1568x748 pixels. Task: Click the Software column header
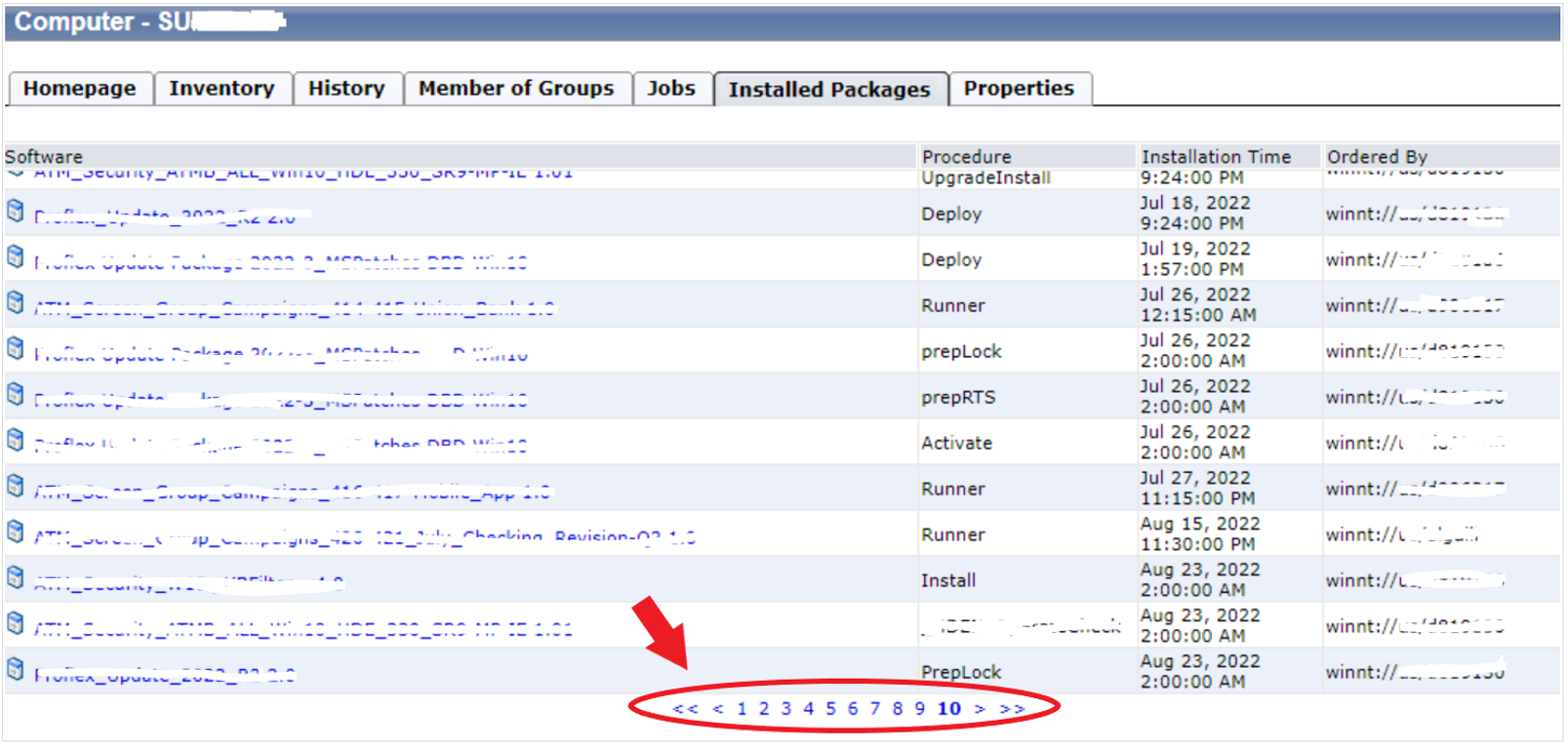click(x=44, y=157)
